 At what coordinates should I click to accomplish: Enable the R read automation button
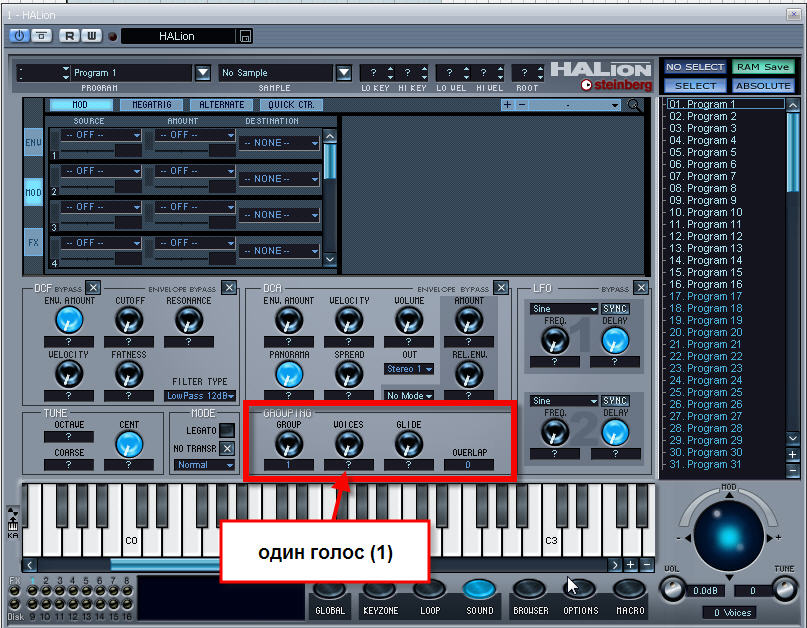tap(69, 36)
